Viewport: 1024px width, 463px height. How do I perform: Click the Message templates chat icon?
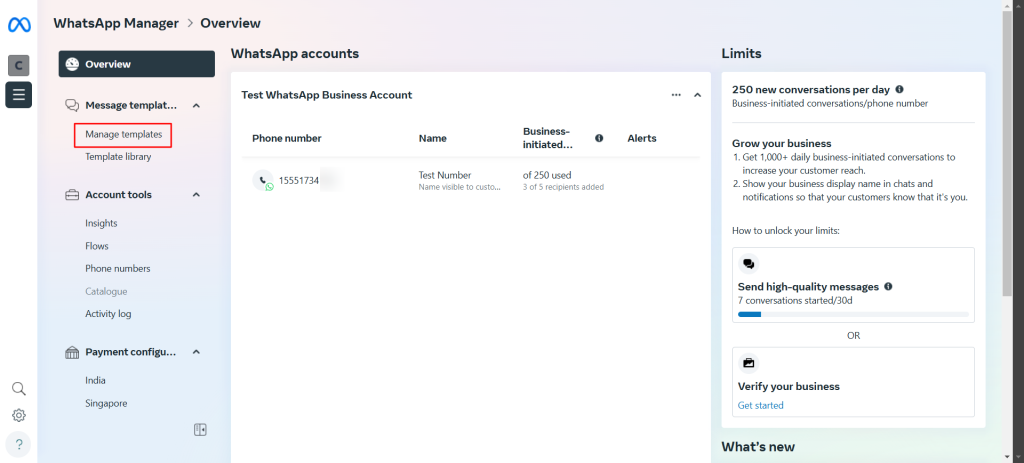[72, 105]
